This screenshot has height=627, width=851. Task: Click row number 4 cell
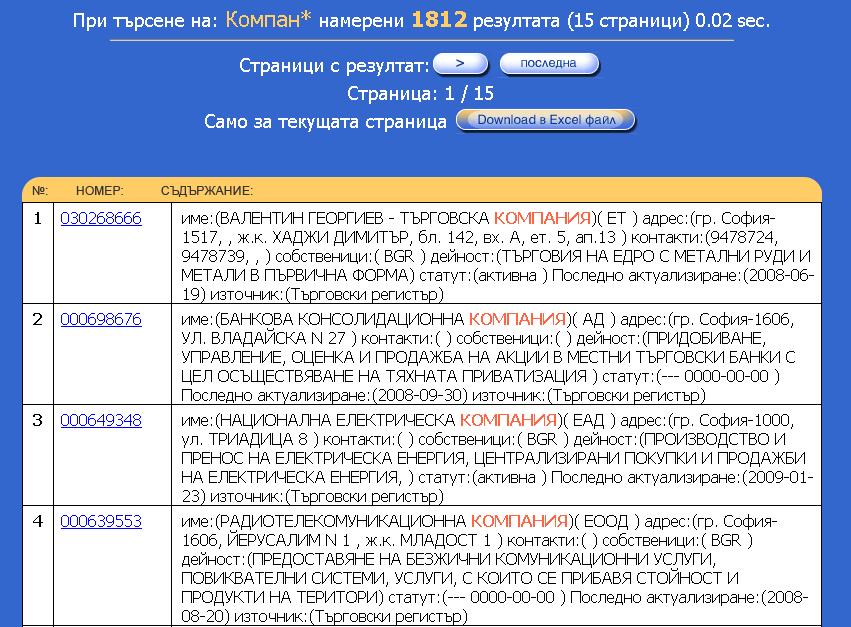coord(37,565)
